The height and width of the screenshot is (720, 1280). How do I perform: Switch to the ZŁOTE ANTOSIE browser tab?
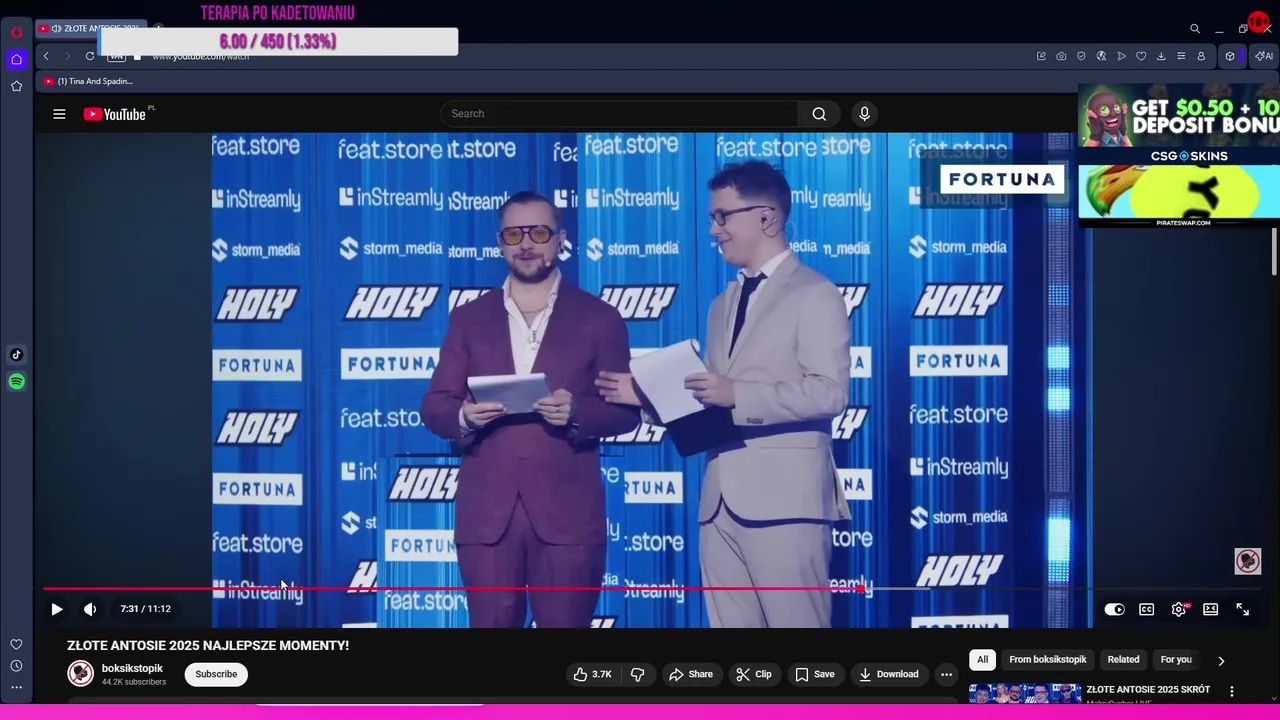click(x=92, y=28)
